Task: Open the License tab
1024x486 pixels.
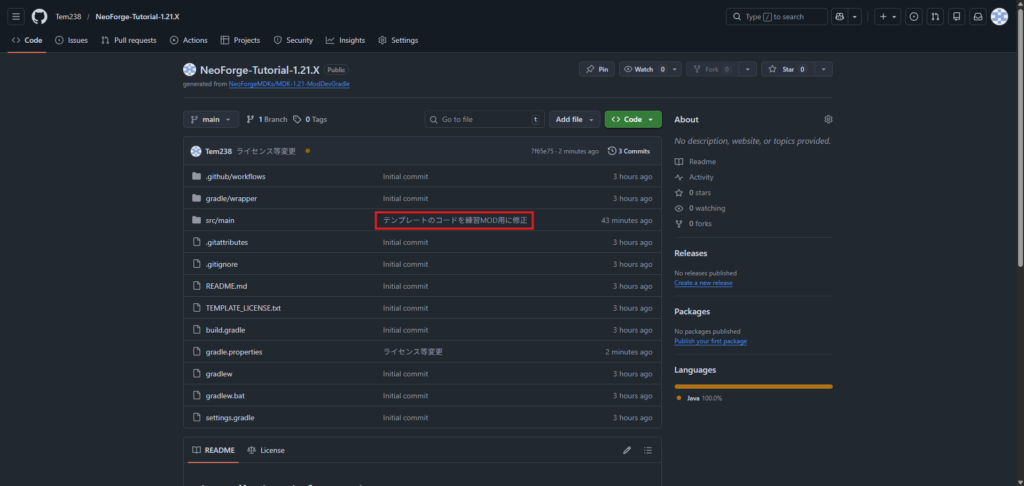Action: 266,450
